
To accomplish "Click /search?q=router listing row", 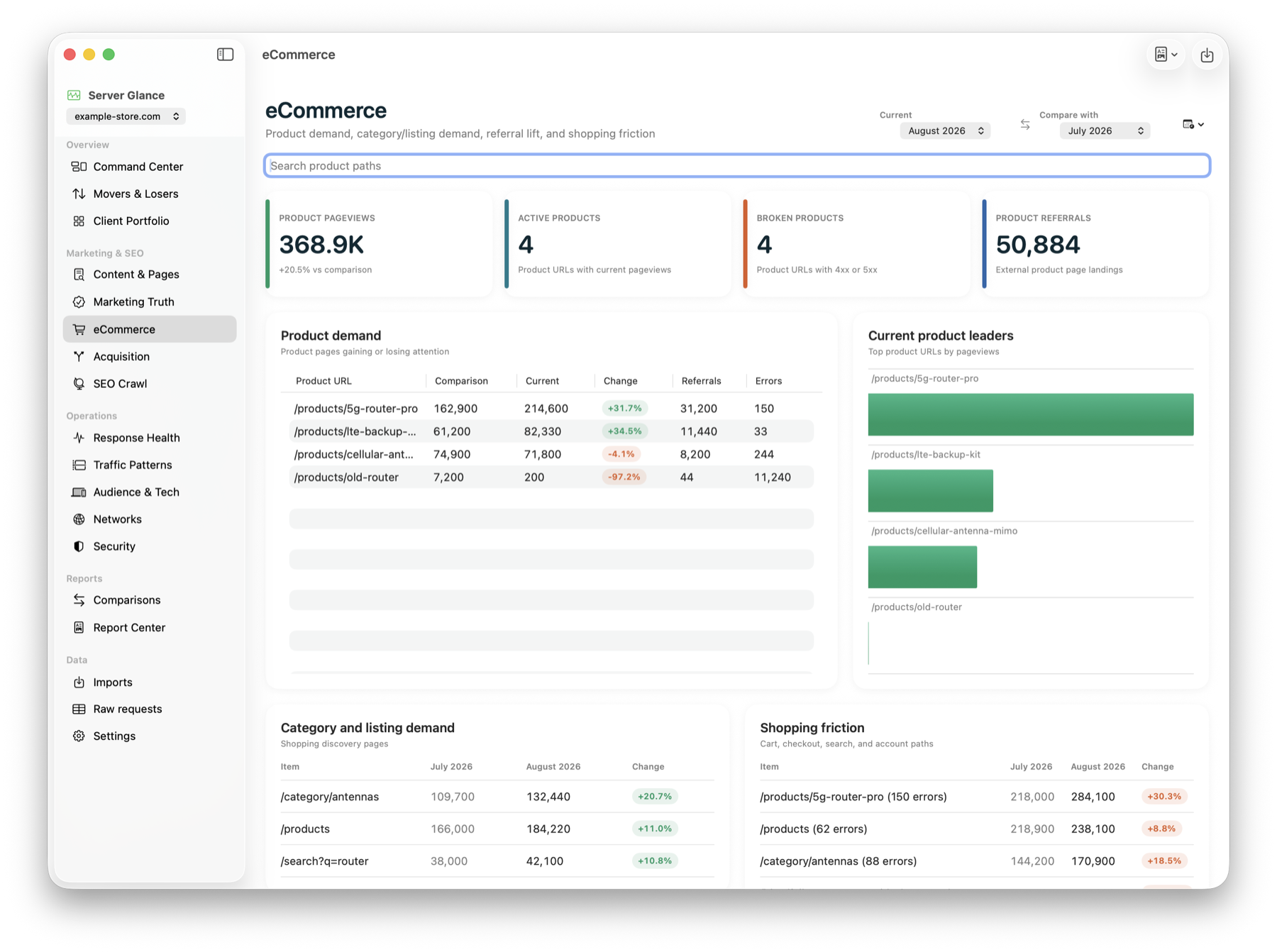I will tap(497, 861).
